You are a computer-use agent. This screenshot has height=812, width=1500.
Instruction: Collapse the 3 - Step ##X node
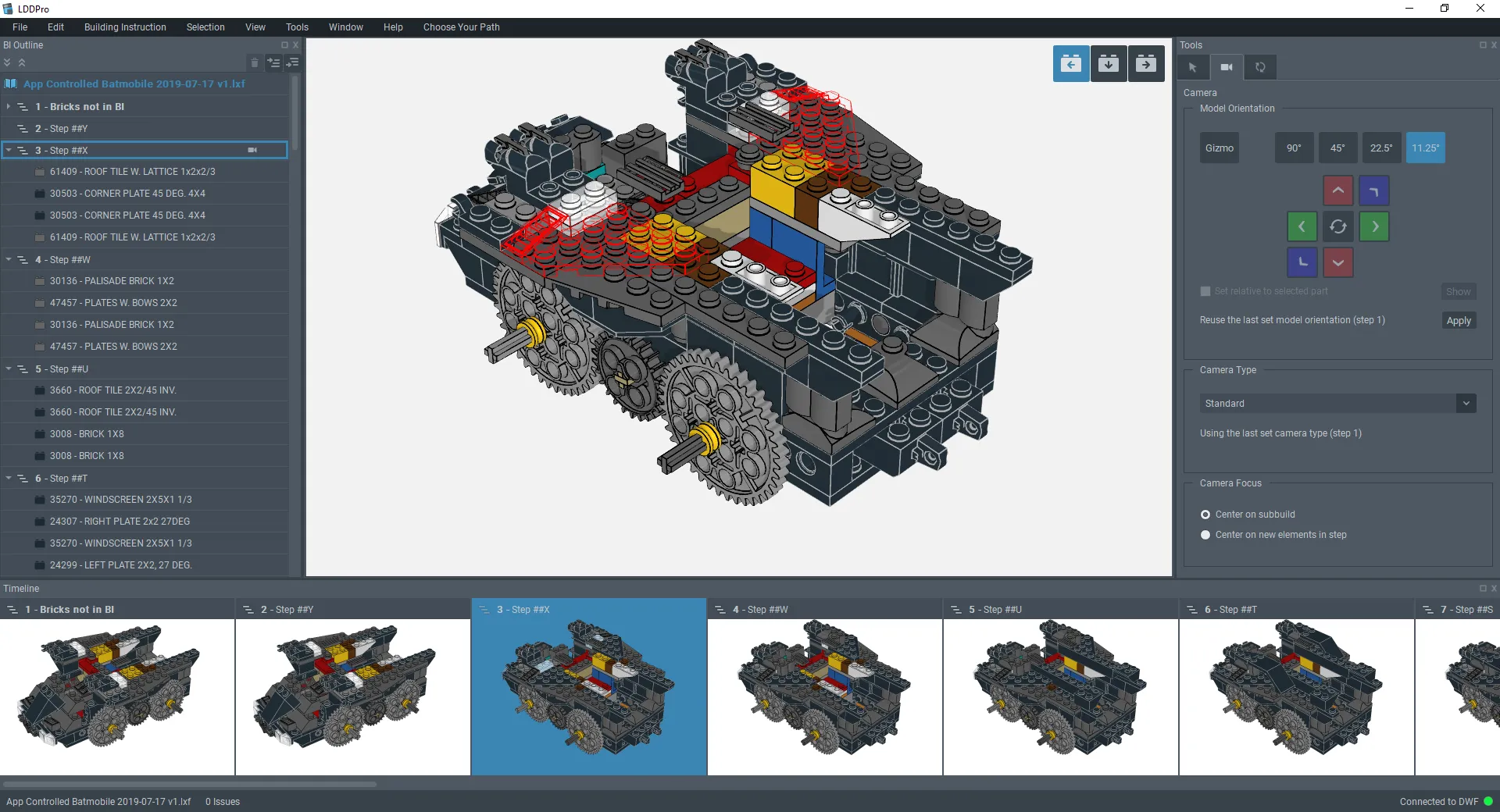click(9, 150)
